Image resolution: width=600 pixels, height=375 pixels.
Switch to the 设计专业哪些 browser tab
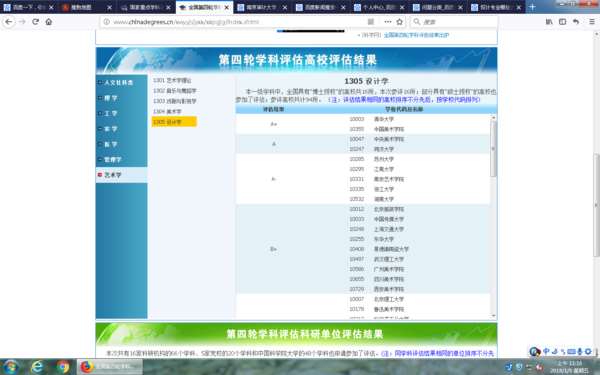(x=496, y=7)
